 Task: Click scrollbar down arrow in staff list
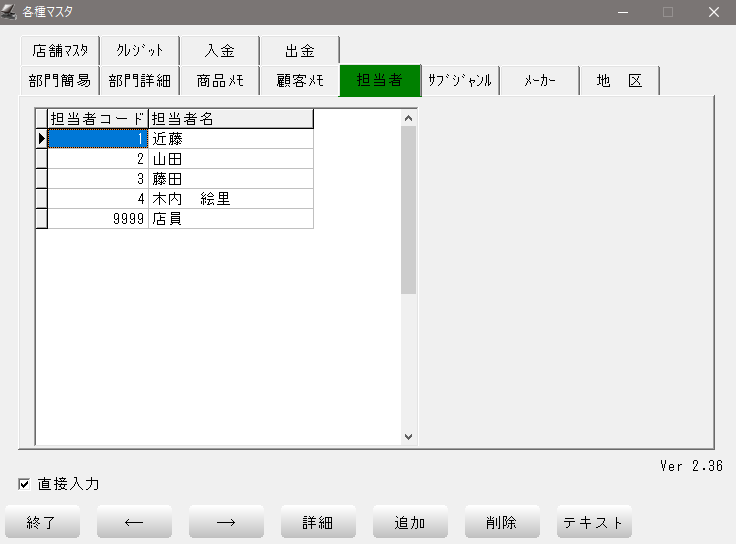(x=408, y=437)
